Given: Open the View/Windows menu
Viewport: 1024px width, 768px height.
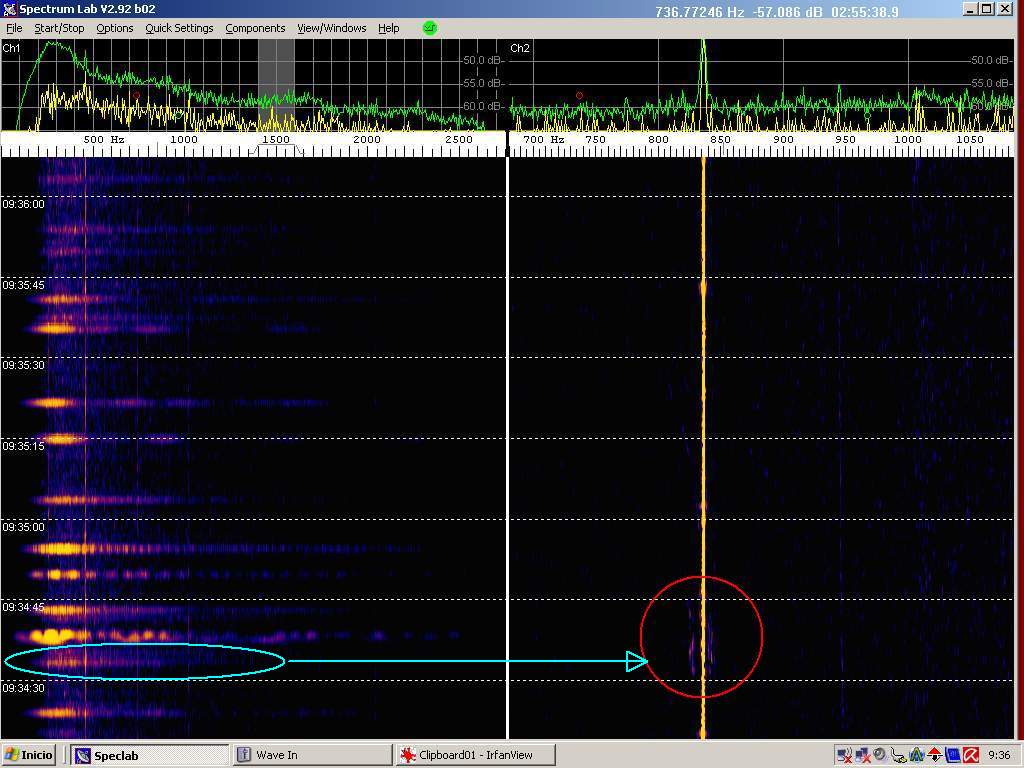Looking at the screenshot, I should pos(331,28).
